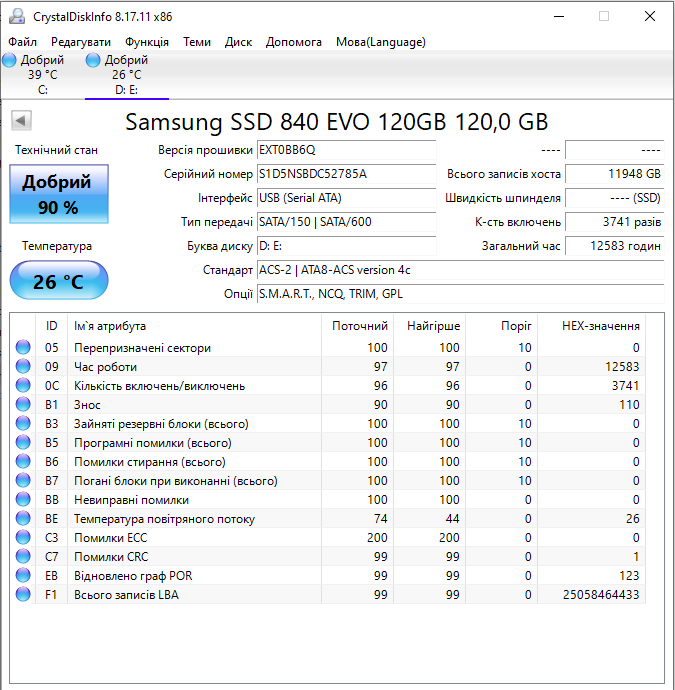Open the Мова(Language) menu

(x=381, y=42)
